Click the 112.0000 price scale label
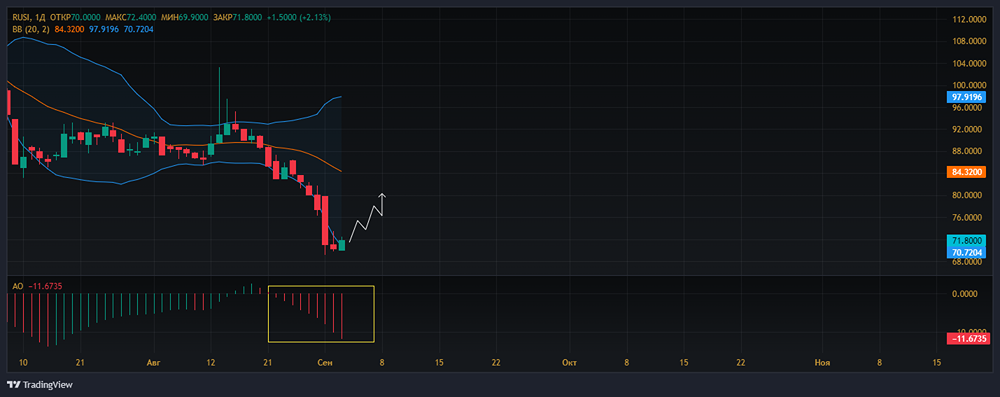The height and width of the screenshot is (397, 1000). (968, 19)
